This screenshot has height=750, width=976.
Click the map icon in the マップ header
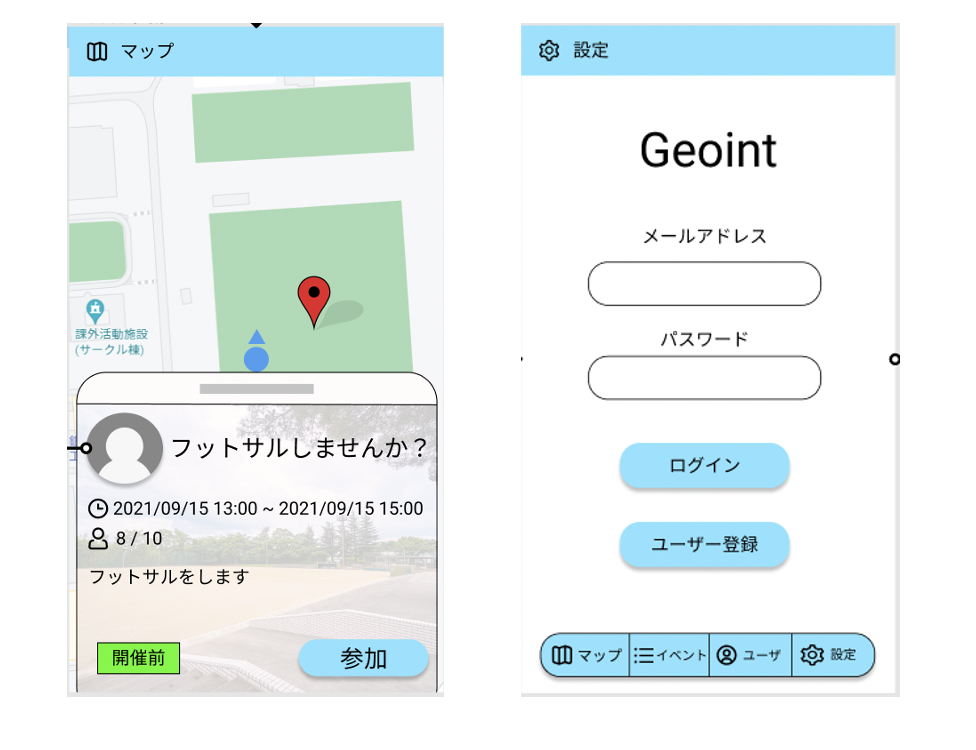(x=97, y=52)
